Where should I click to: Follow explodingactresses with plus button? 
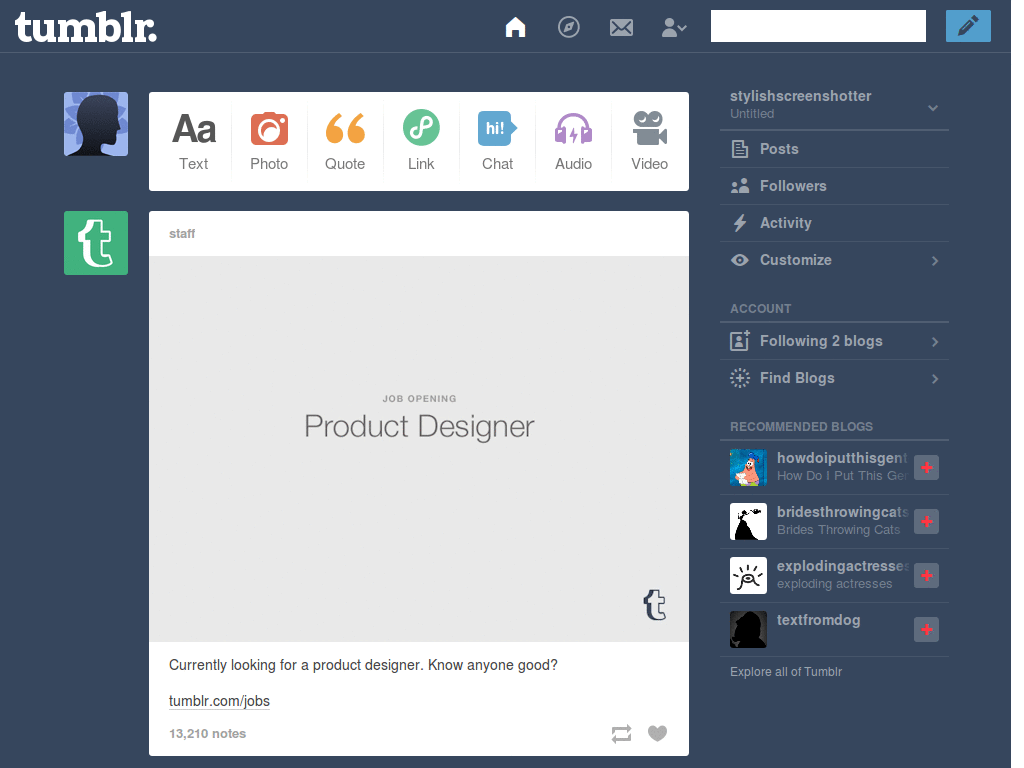[926, 575]
